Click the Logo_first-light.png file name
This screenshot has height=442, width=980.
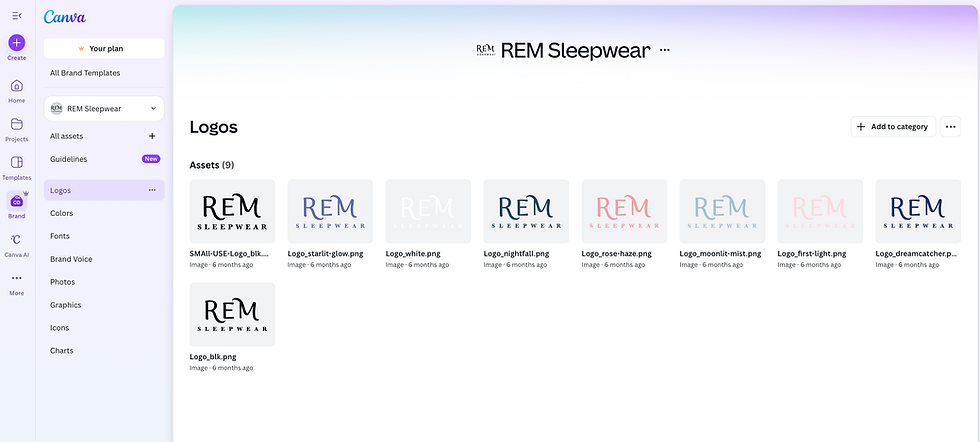812,254
